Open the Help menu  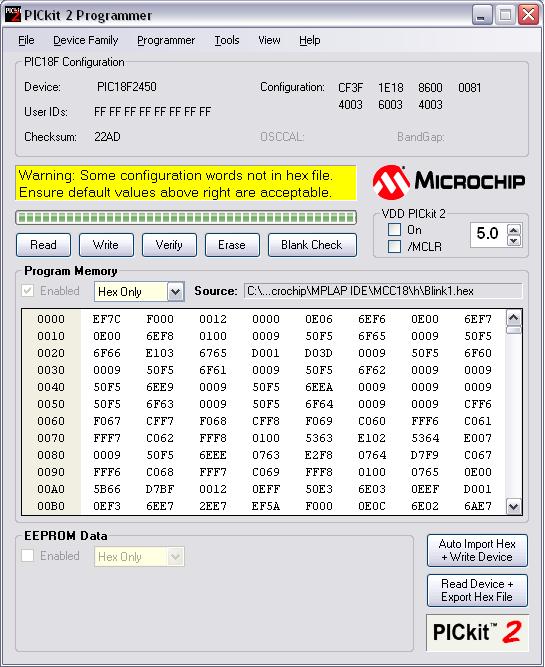point(310,40)
